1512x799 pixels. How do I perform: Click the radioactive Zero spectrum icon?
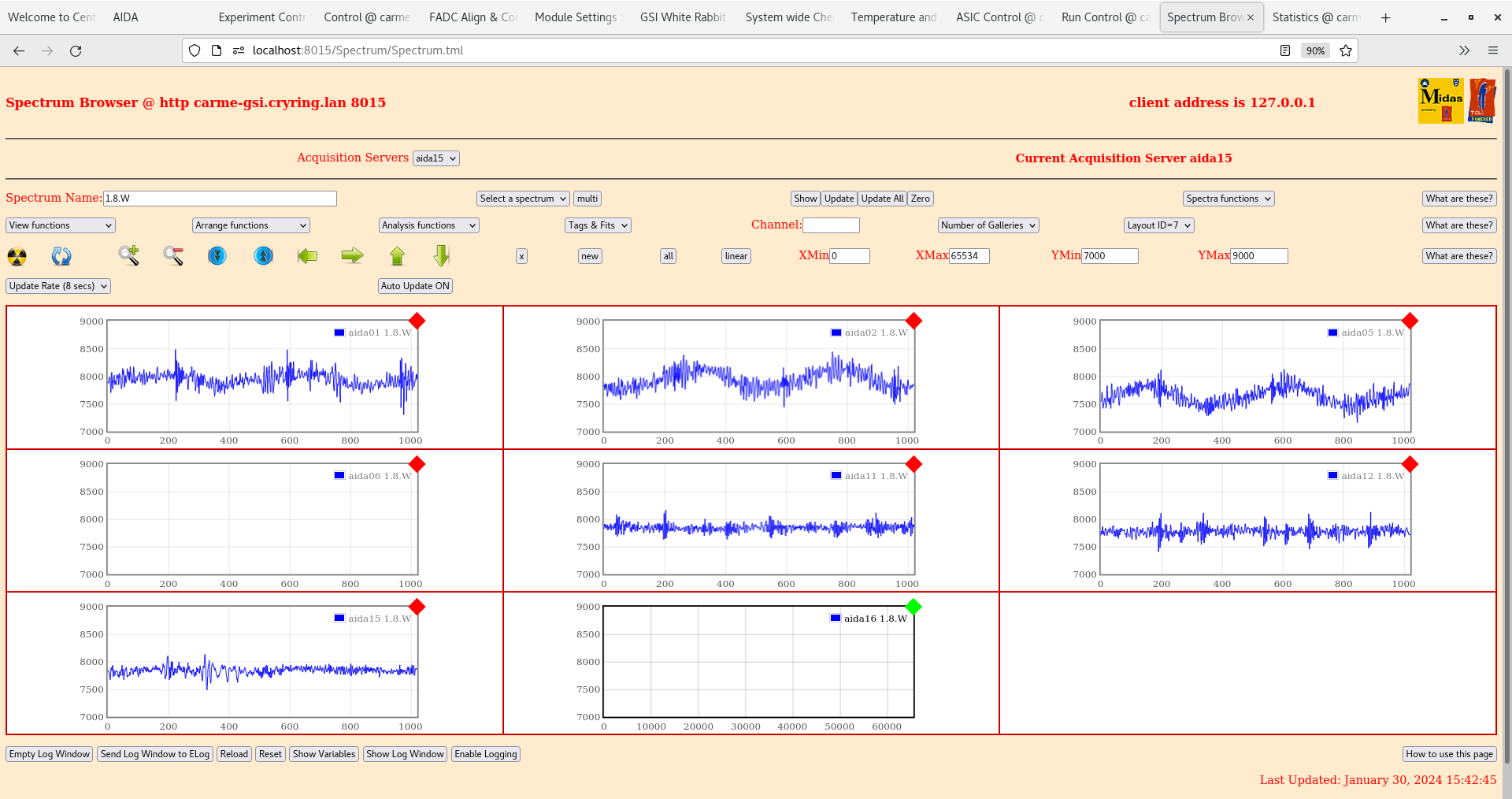16,256
